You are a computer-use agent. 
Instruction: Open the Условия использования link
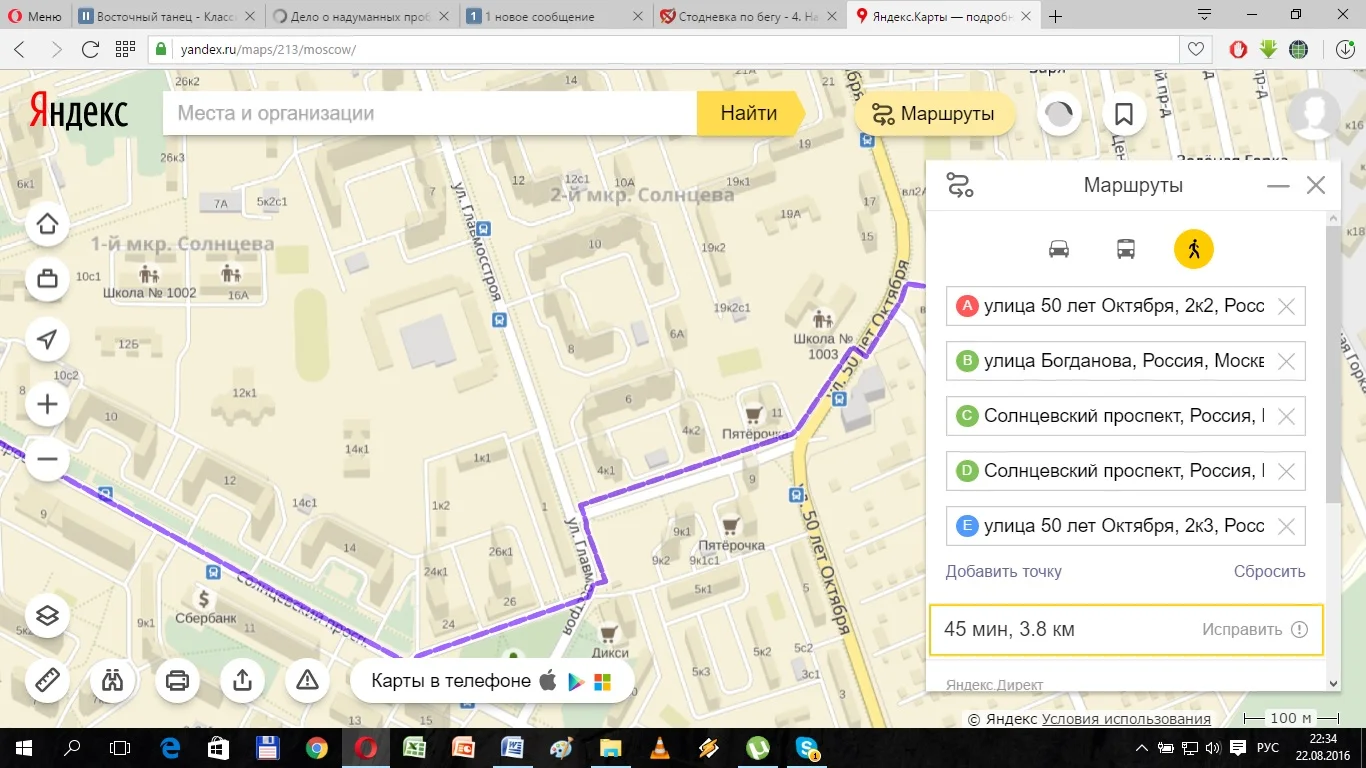1126,719
